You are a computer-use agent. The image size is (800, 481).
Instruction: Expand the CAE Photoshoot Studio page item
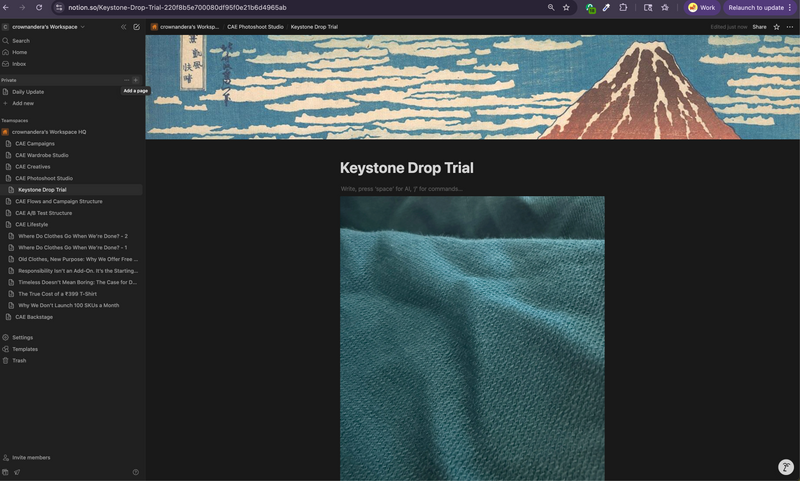(8, 178)
